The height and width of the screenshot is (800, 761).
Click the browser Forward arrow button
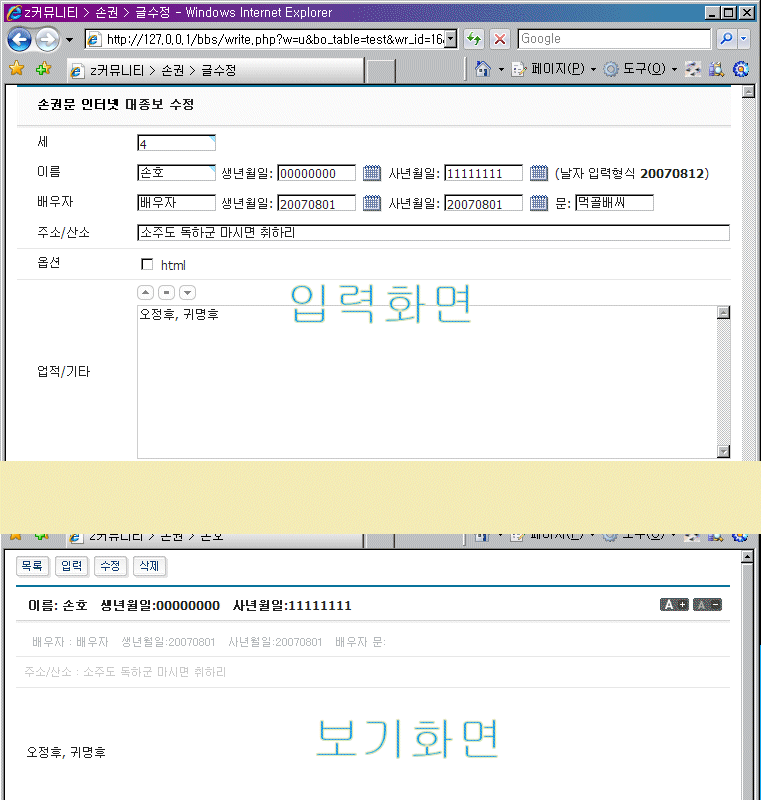click(x=47, y=39)
